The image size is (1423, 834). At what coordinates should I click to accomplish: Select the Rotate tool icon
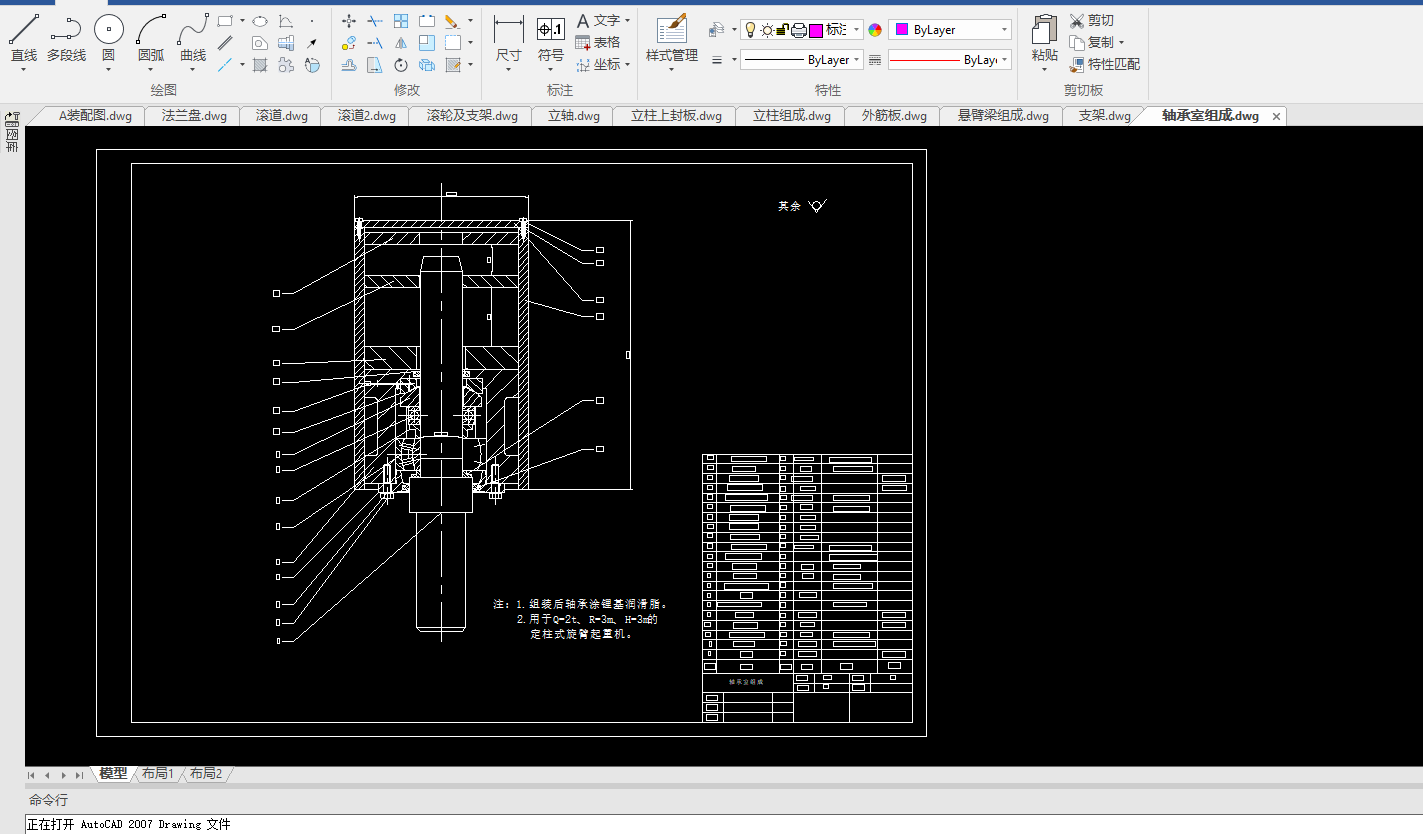click(401, 65)
